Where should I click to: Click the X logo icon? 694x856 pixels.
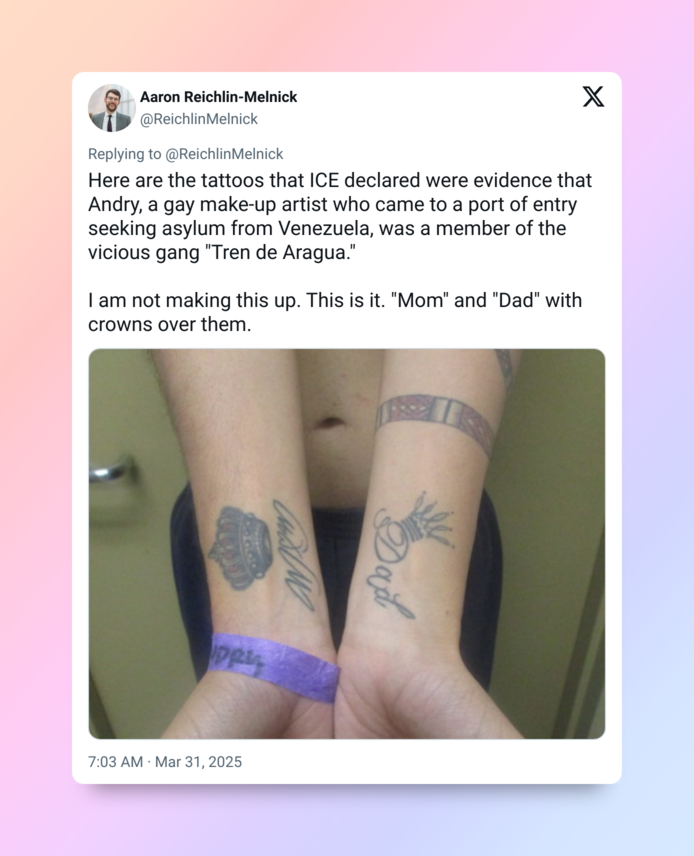[x=593, y=97]
